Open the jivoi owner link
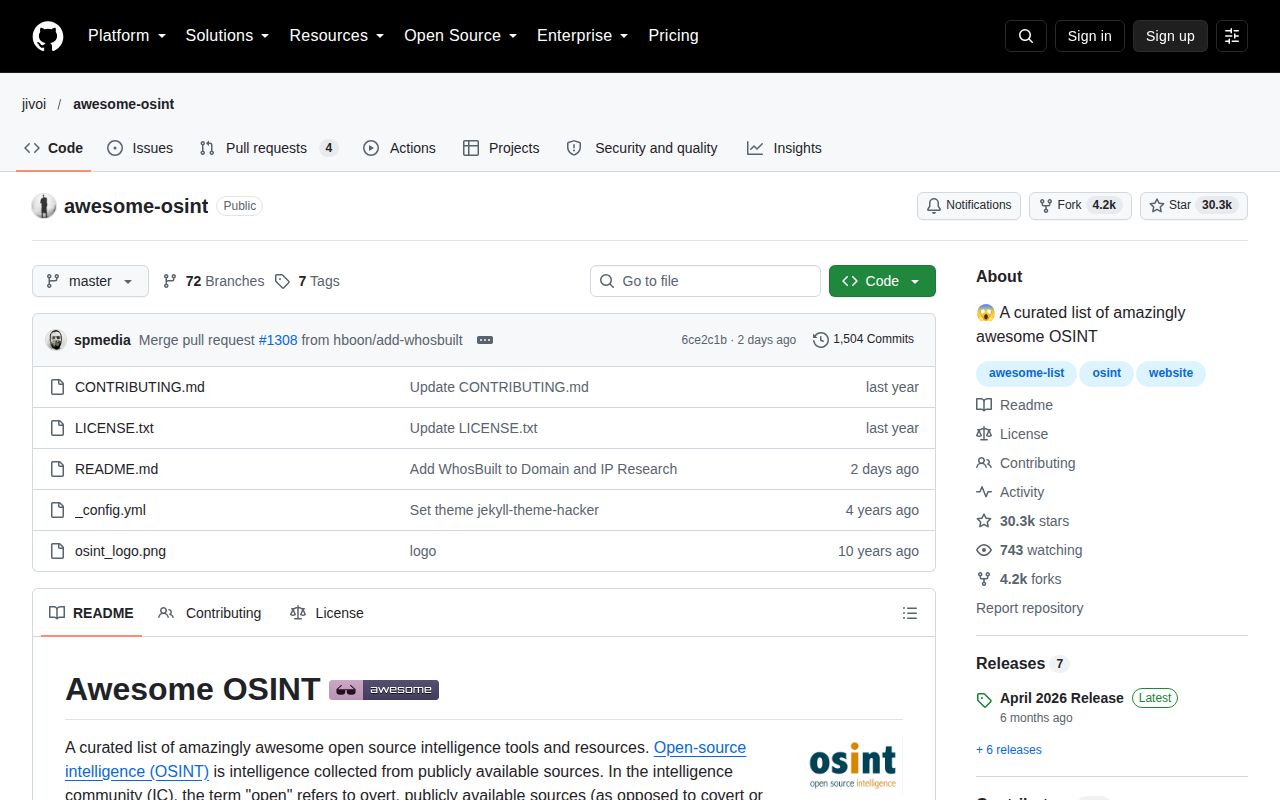1280x800 pixels. [x=34, y=104]
